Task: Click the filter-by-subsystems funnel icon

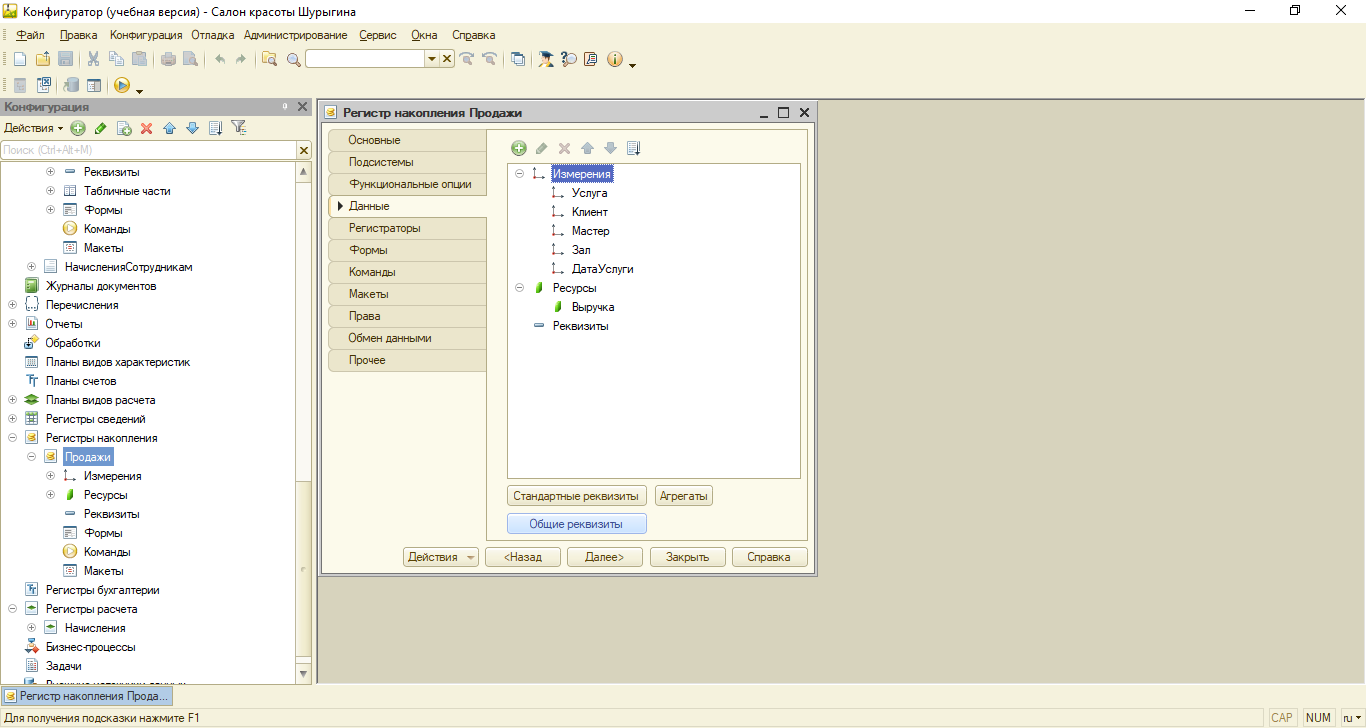Action: click(238, 128)
